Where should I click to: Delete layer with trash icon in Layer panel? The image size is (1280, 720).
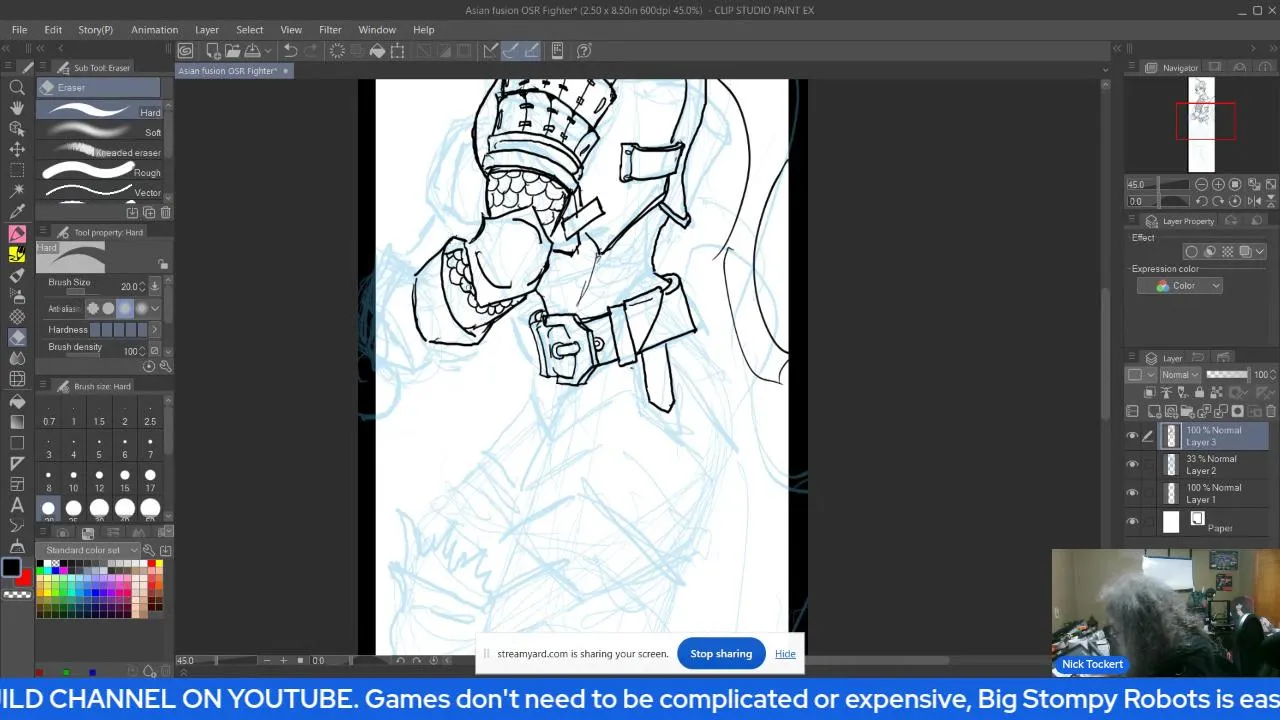(1271, 411)
